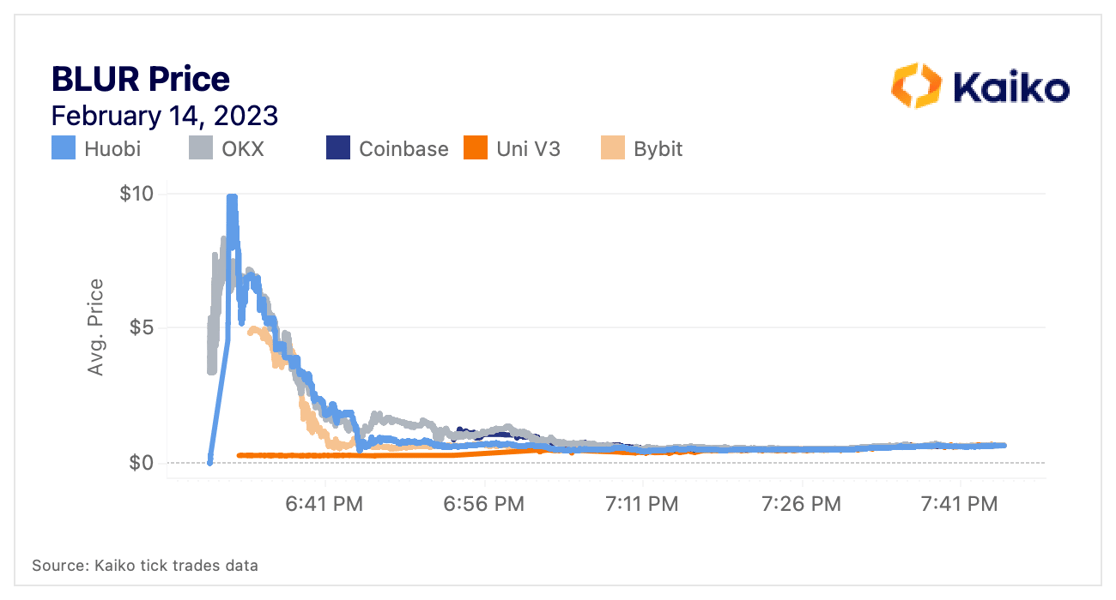Image resolution: width=1116 pixels, height=600 pixels.
Task: Click the Kaiko tick trades data source text
Action: coord(145,566)
